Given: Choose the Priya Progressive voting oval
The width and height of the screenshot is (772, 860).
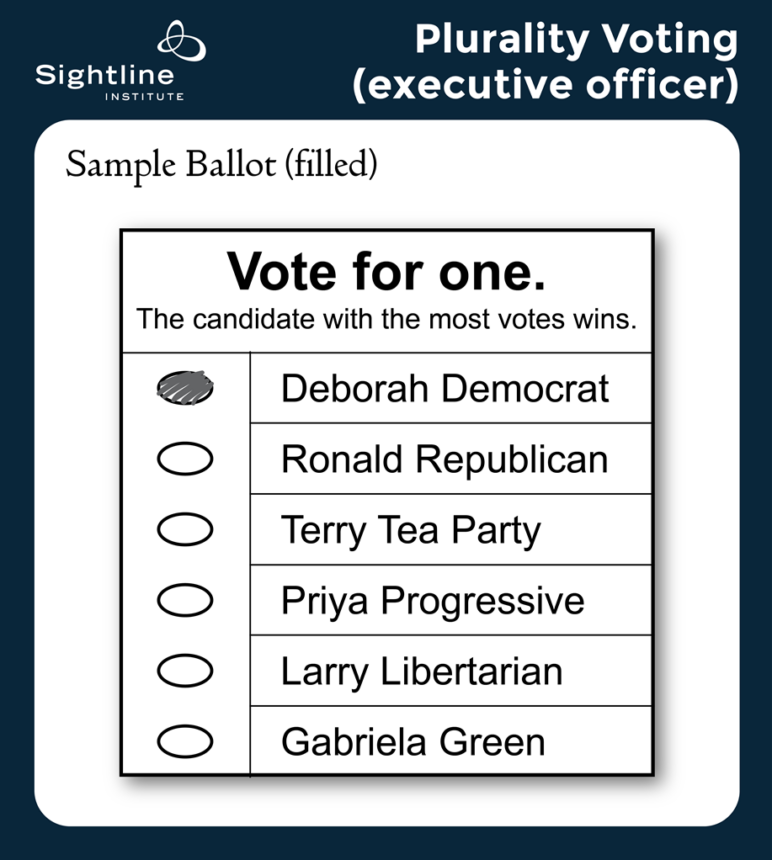Looking at the screenshot, I should tap(185, 600).
